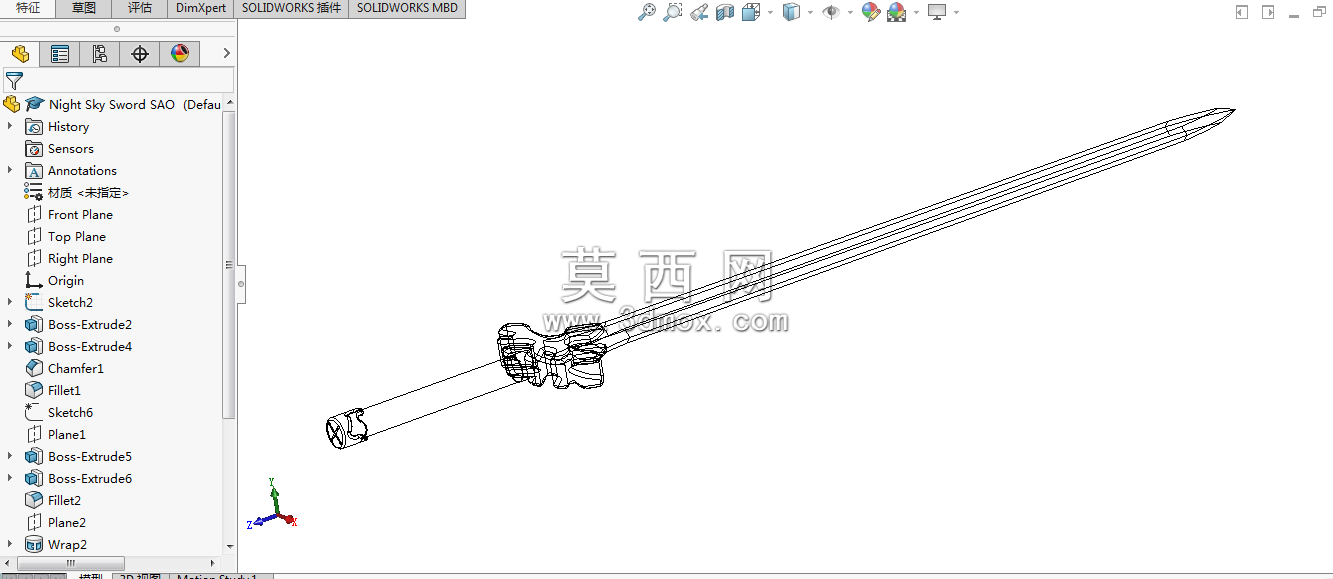Select the Boss-Extrude5 feature icon
Viewport: 1333px width, 579px height.
[34, 457]
